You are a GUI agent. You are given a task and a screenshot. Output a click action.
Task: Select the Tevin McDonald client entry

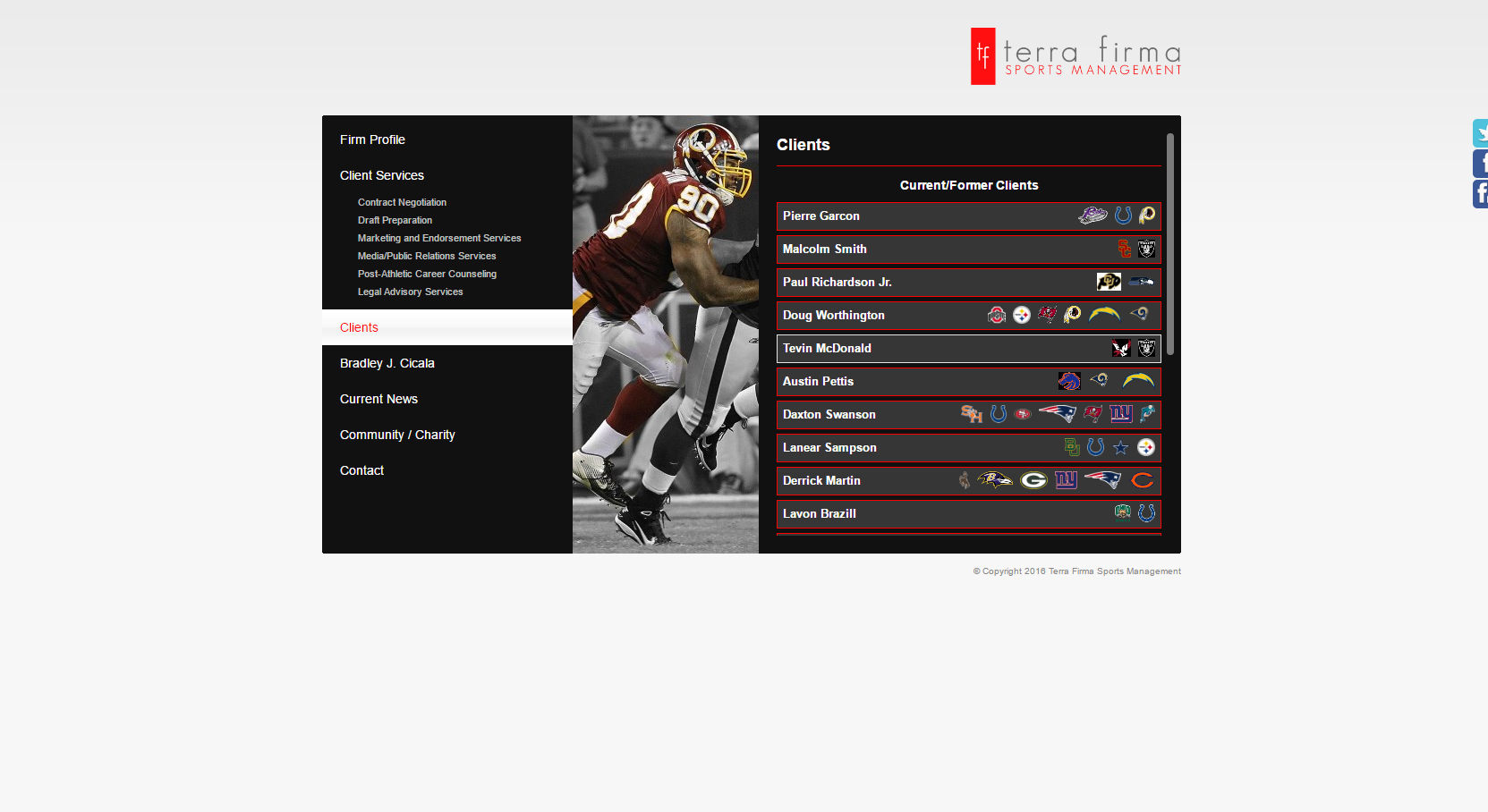click(x=827, y=349)
